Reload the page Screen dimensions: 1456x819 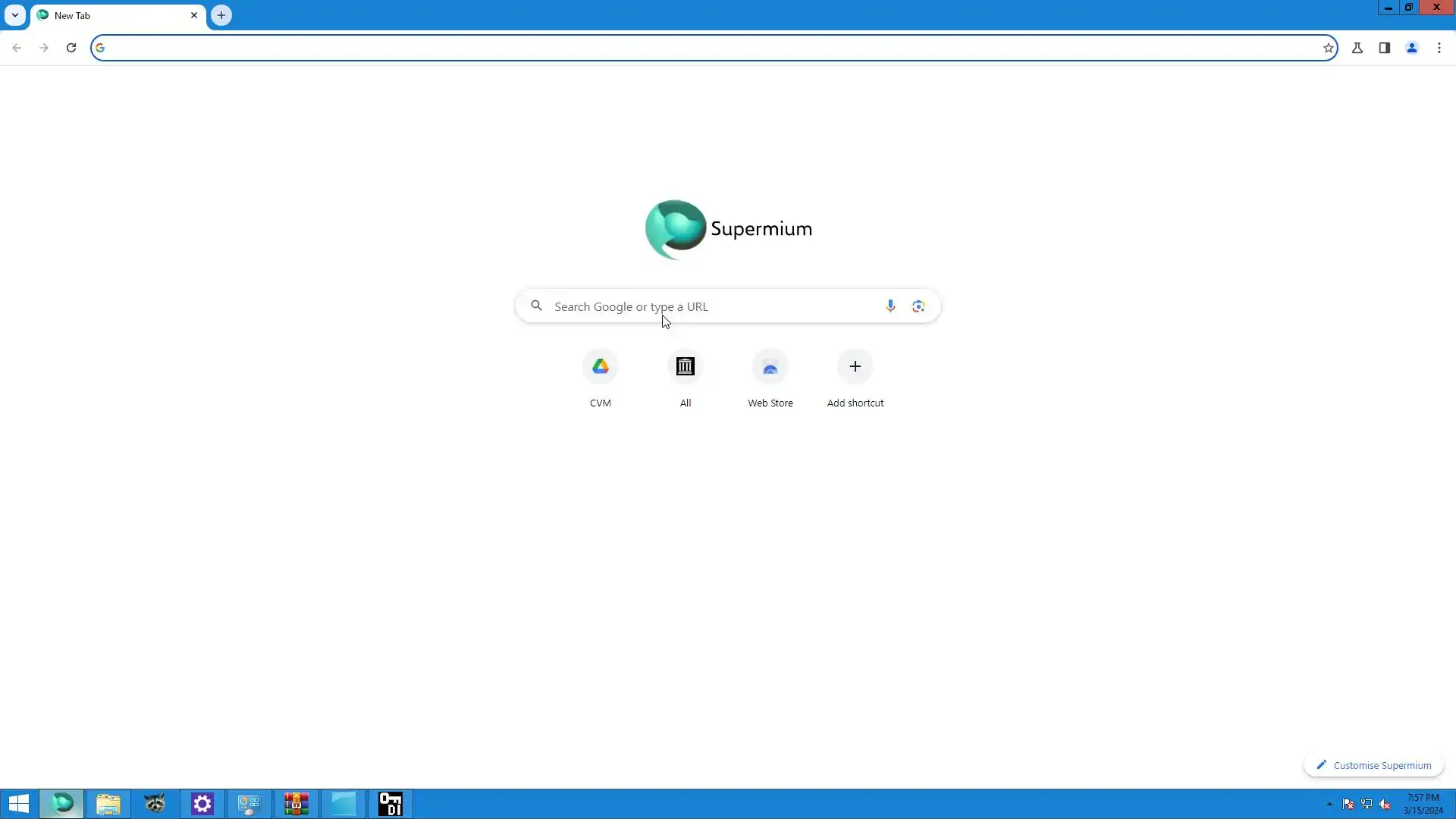point(71,48)
